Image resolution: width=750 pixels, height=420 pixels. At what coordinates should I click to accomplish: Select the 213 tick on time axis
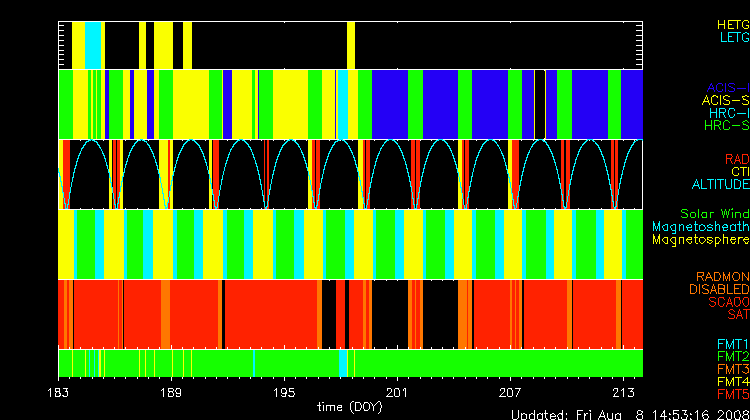coord(624,391)
